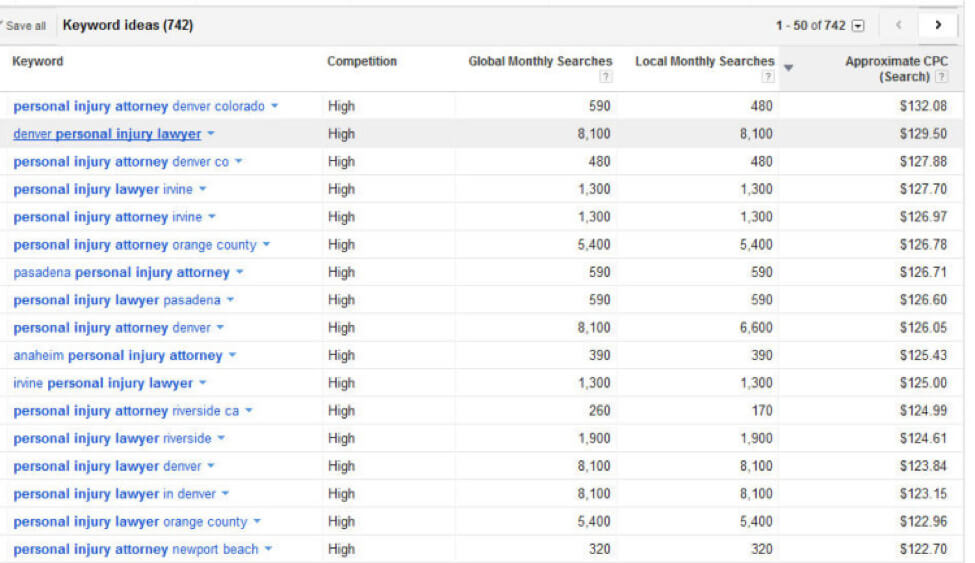Open keyword personal injury lawyer pasadena
Screen dimensions: 975x563
point(117,300)
